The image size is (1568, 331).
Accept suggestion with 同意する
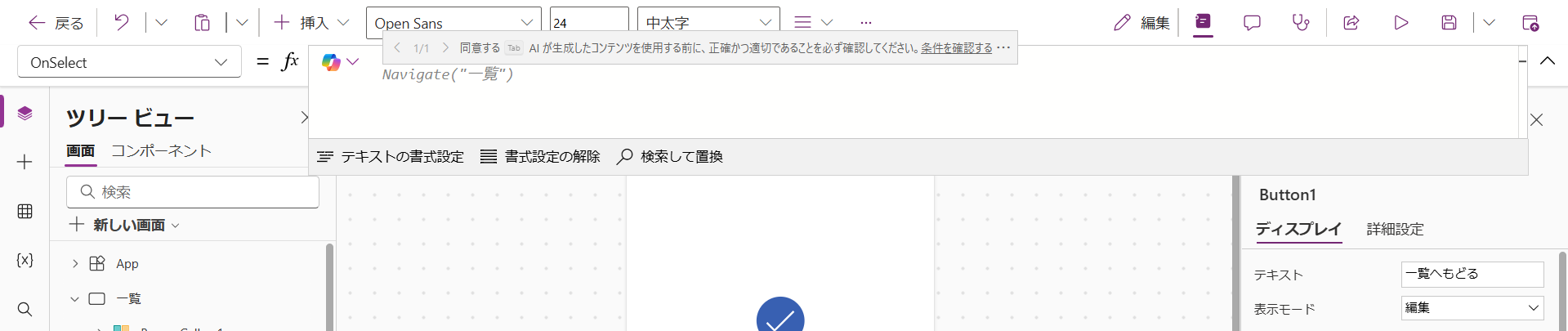(480, 48)
